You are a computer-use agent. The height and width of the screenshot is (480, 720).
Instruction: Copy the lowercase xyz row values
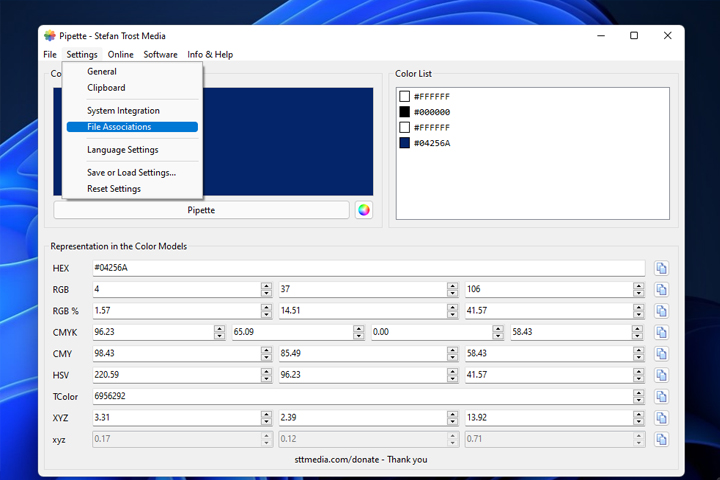point(661,440)
